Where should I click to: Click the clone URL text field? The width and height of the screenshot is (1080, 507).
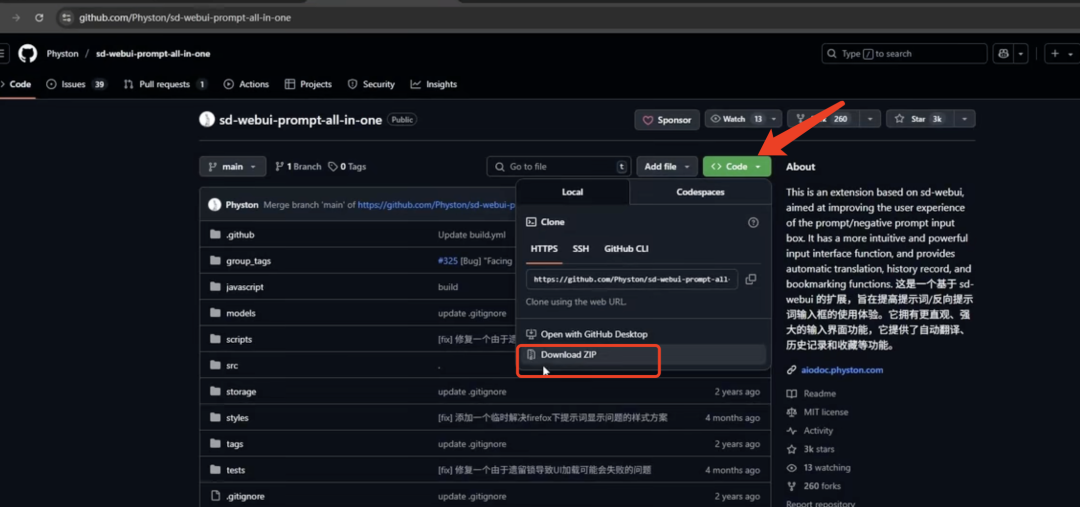[632, 279]
